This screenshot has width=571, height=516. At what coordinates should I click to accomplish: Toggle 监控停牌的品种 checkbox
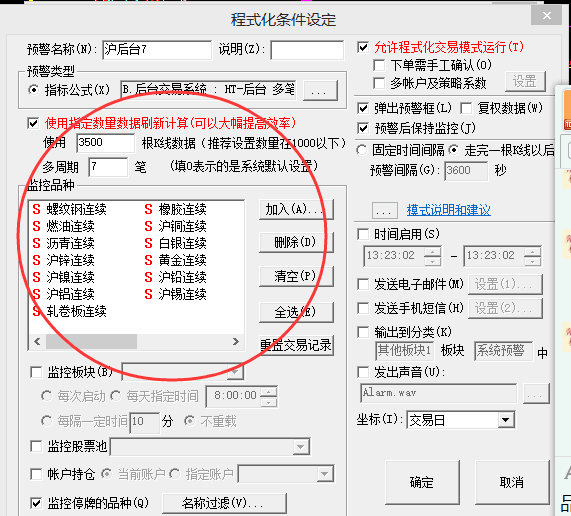pyautogui.click(x=36, y=503)
